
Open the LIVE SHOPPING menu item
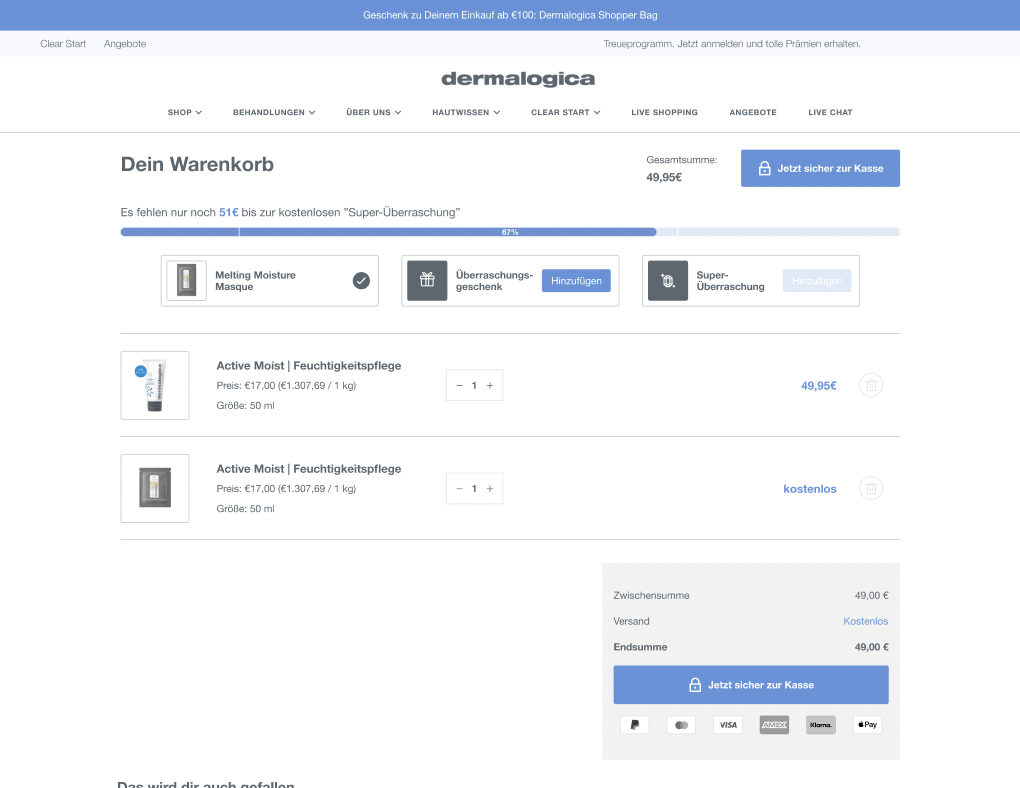pyautogui.click(x=664, y=112)
